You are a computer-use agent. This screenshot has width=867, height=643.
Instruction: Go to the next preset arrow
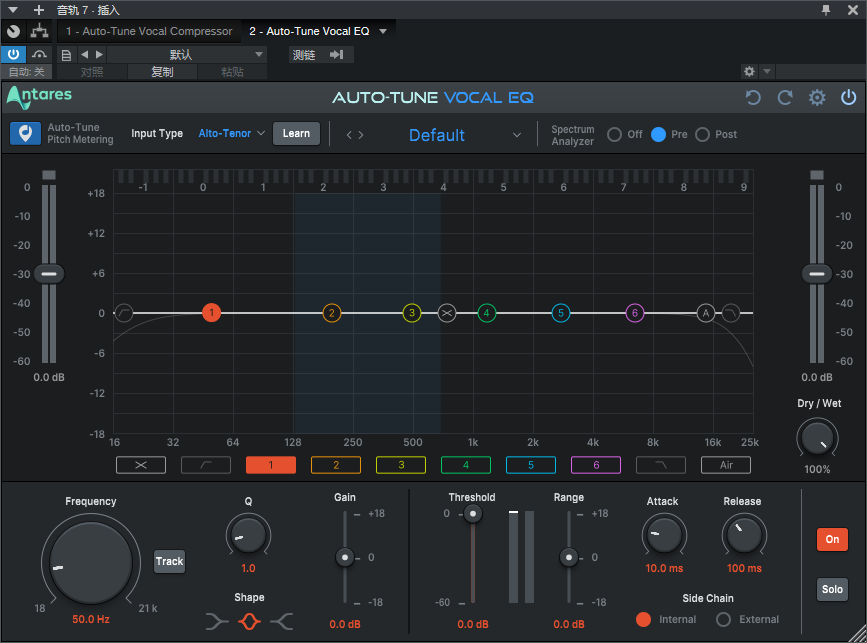(361, 135)
